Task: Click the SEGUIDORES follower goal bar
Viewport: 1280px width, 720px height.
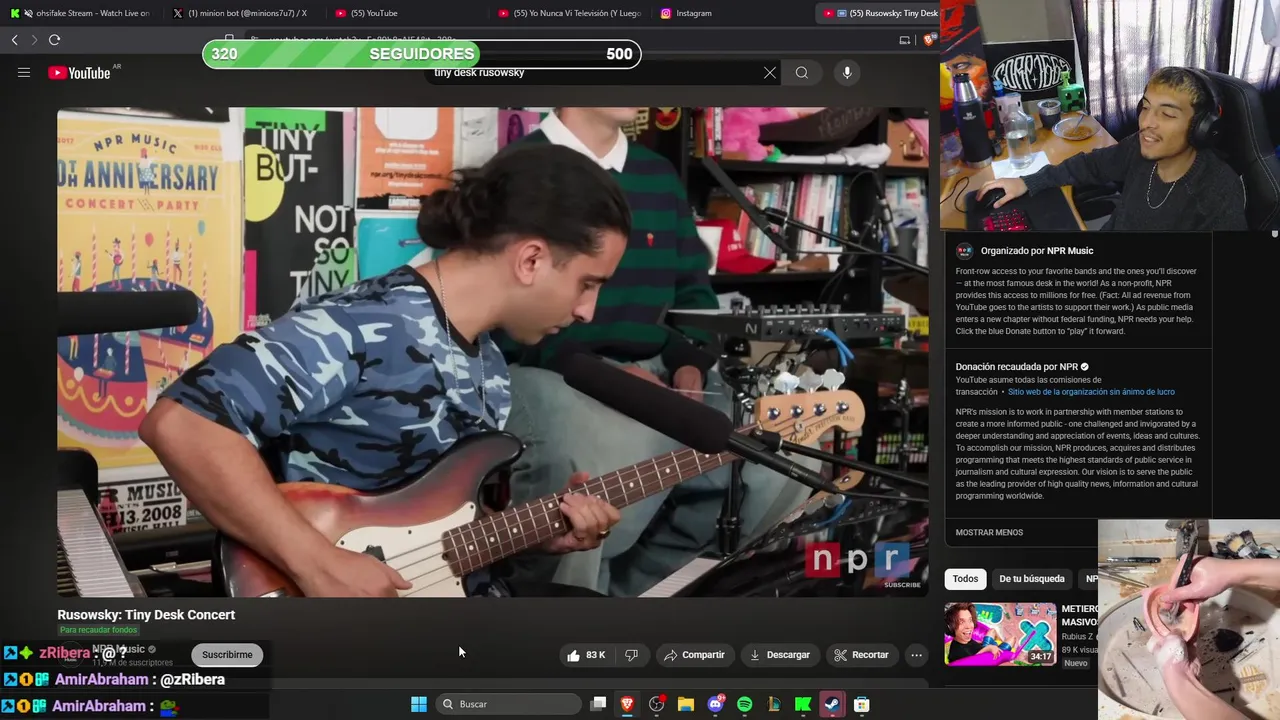Action: 421,54
